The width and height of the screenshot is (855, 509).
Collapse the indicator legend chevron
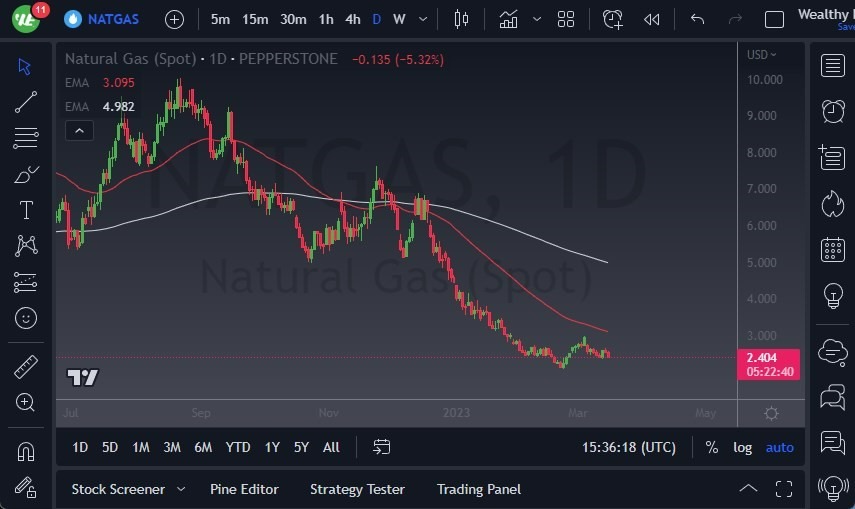[78, 130]
